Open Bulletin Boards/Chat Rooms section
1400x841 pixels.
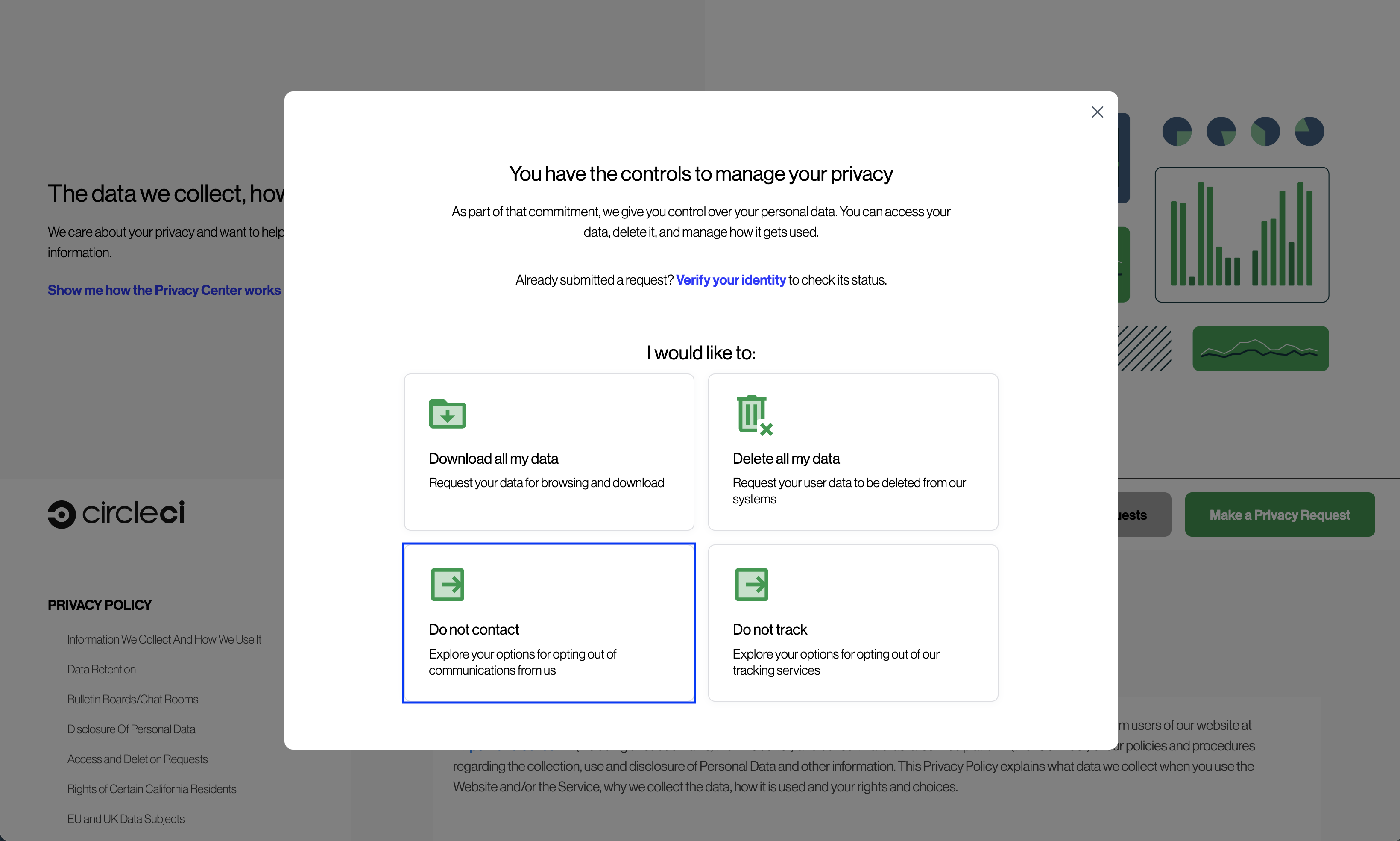click(x=132, y=699)
